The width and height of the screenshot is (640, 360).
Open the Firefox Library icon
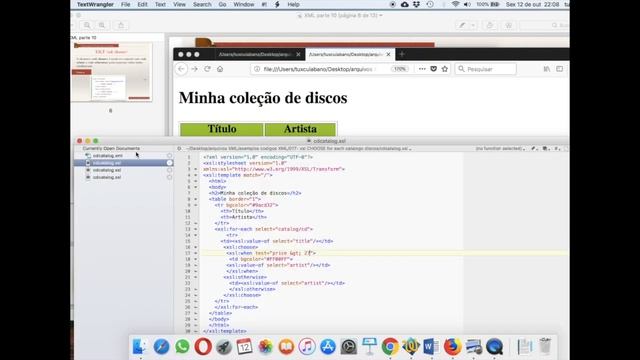point(547,69)
